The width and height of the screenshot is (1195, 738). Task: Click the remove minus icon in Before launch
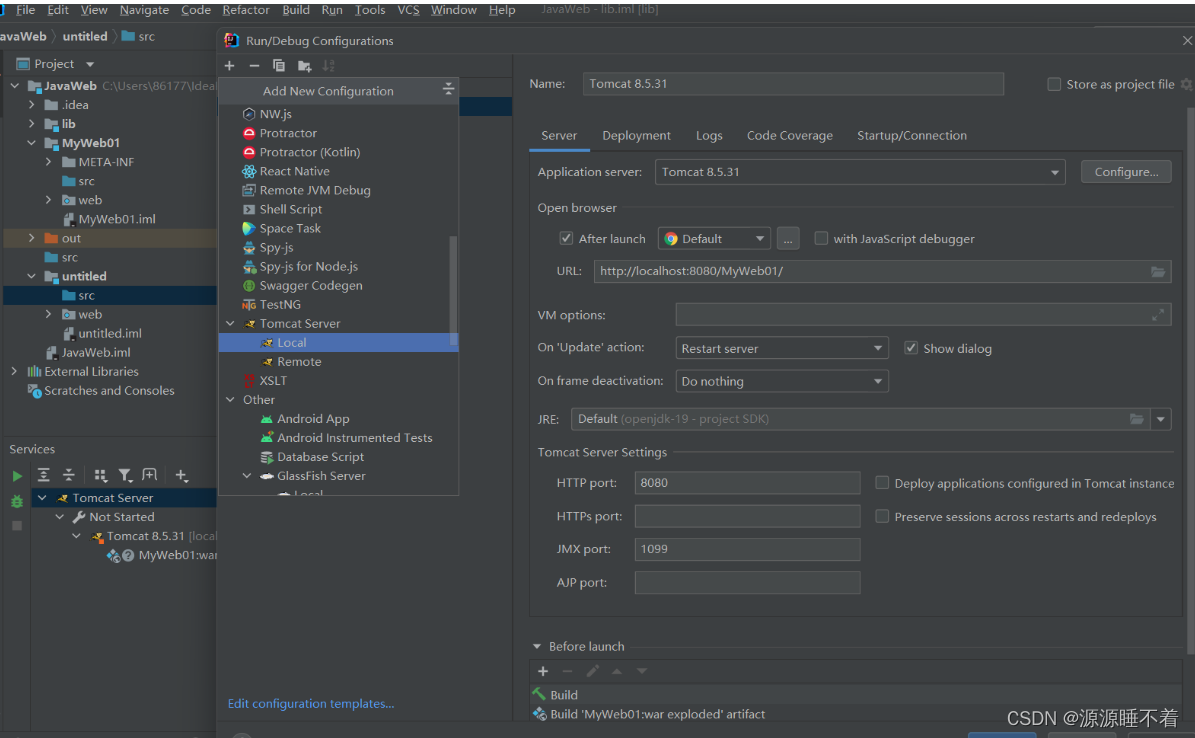[x=567, y=671]
